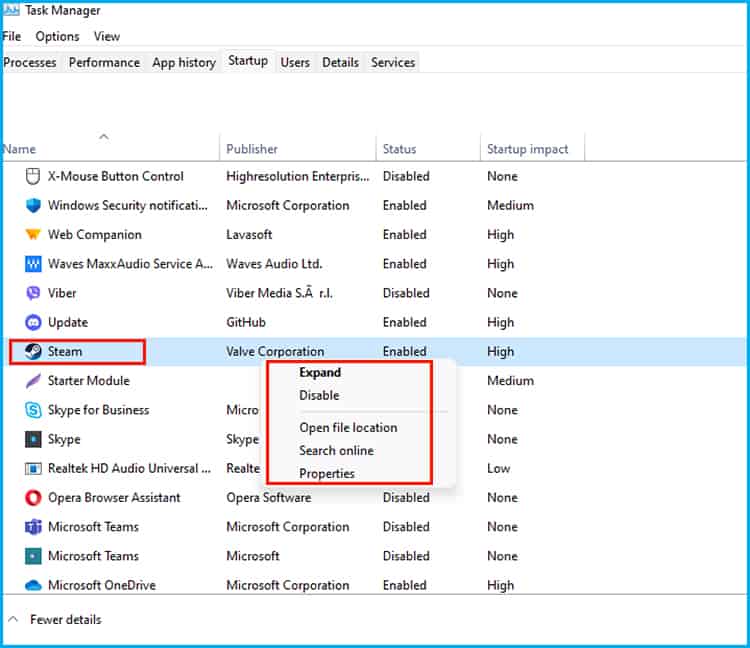Viewport: 750px width, 648px height.
Task: Click Medium impact in Starter Module row
Action: 510,381
